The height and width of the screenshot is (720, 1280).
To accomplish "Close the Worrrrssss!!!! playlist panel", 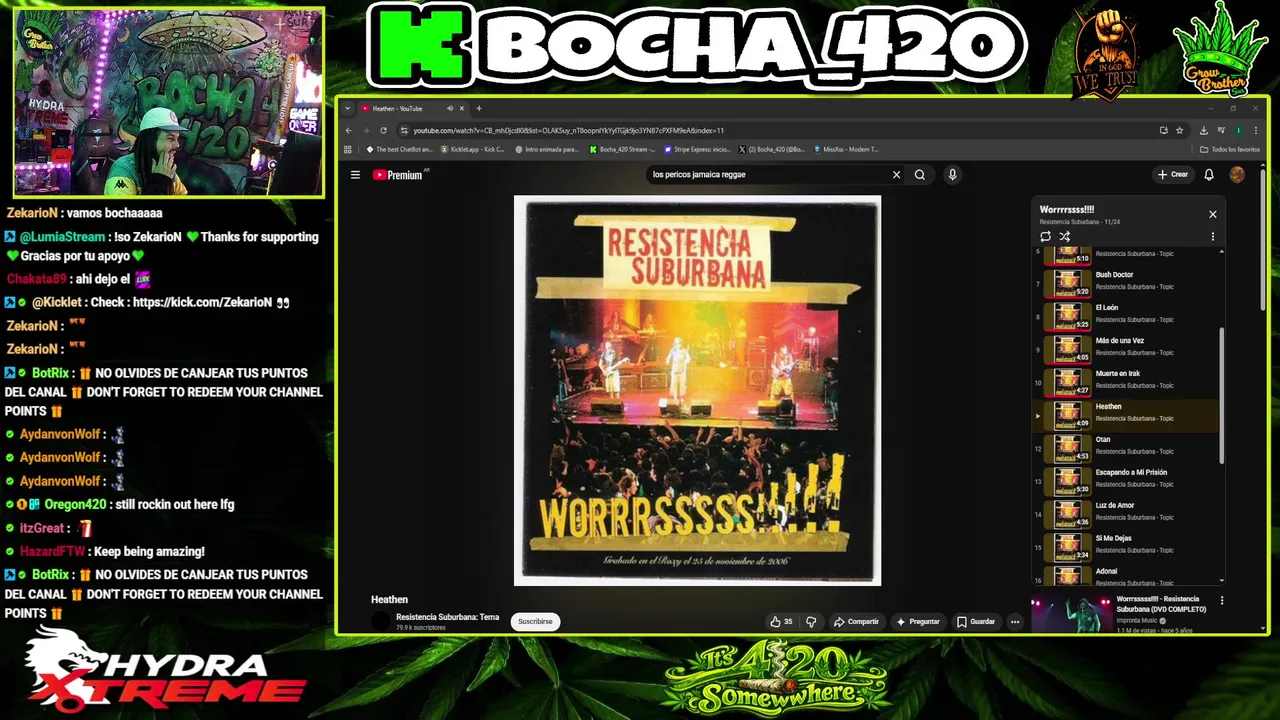I will (1213, 214).
